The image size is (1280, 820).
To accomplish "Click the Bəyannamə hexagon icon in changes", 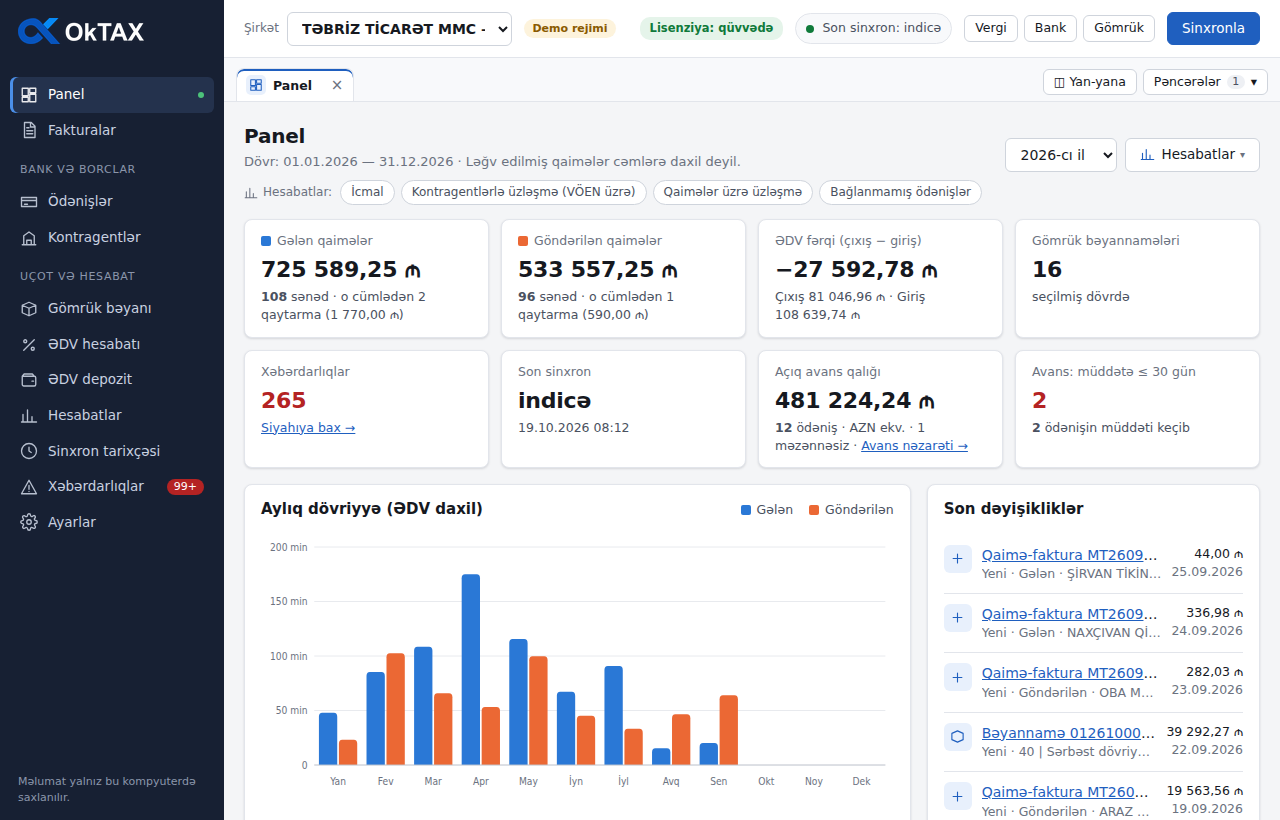I will (x=958, y=737).
